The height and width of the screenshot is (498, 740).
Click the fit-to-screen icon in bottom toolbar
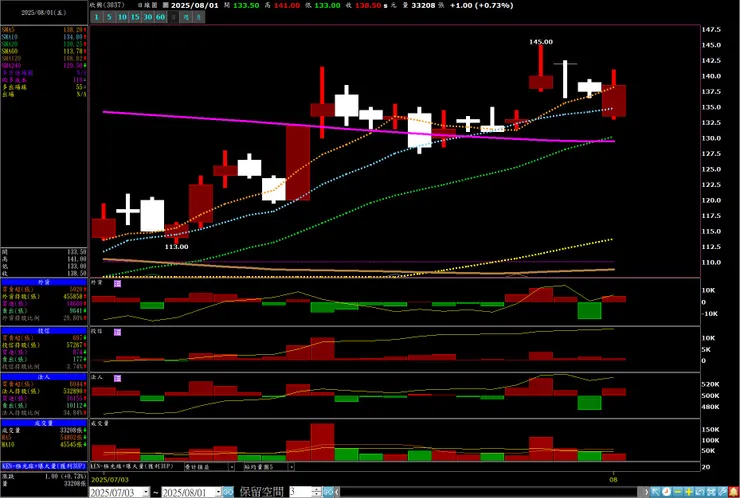pos(712,492)
